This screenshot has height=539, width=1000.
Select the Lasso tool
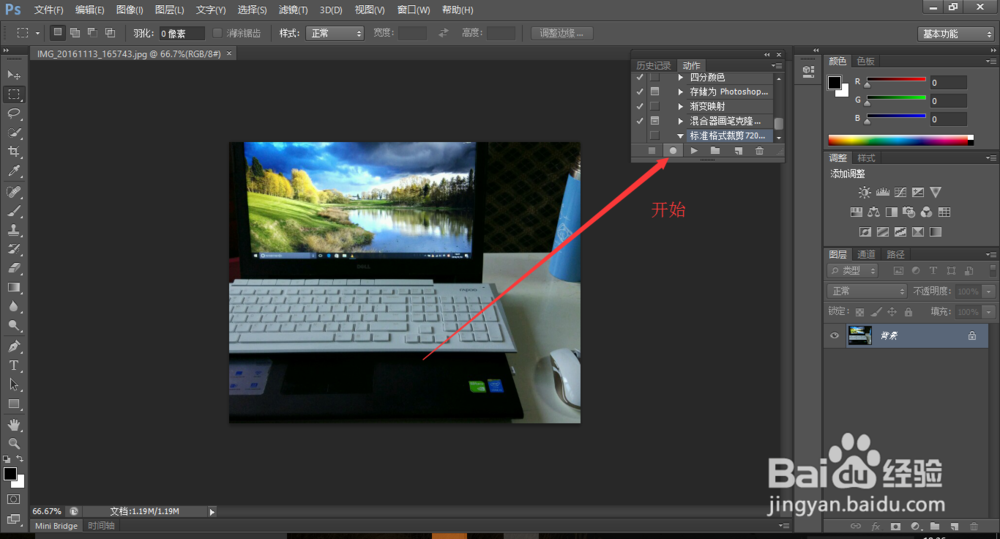coord(13,114)
